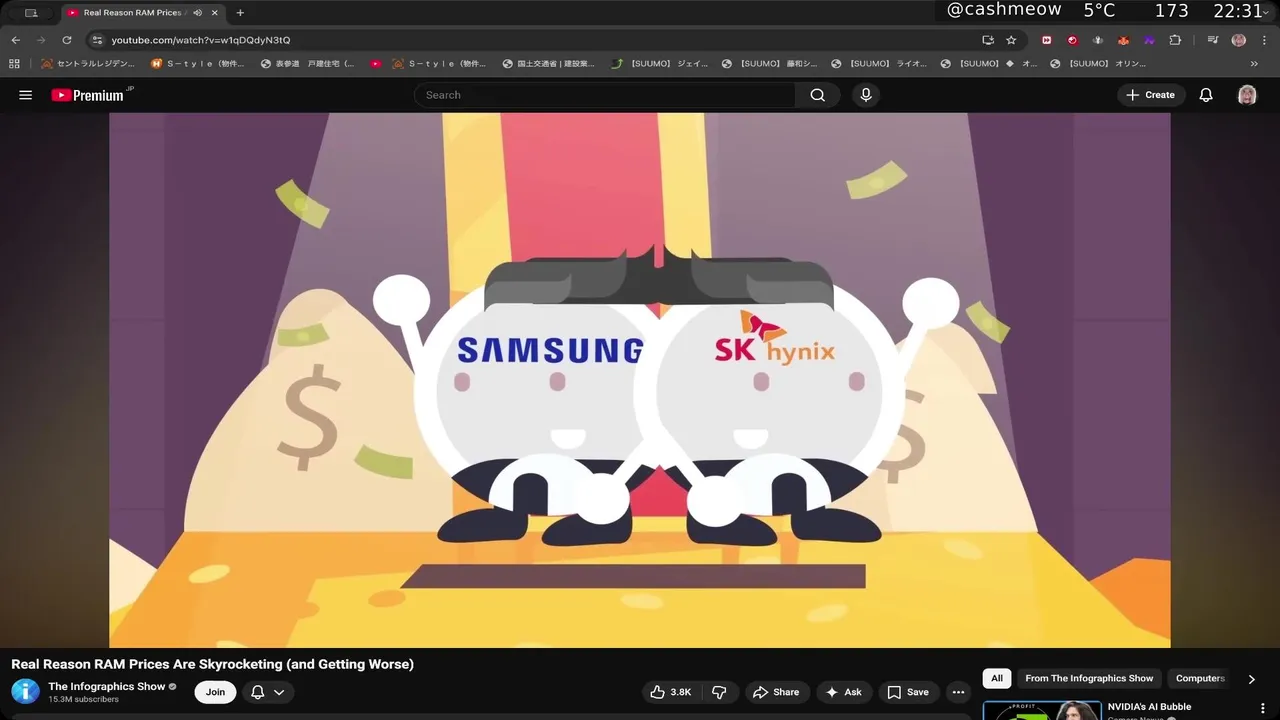Show next filter chips arrow
Image resolution: width=1280 pixels, height=720 pixels.
point(1251,679)
